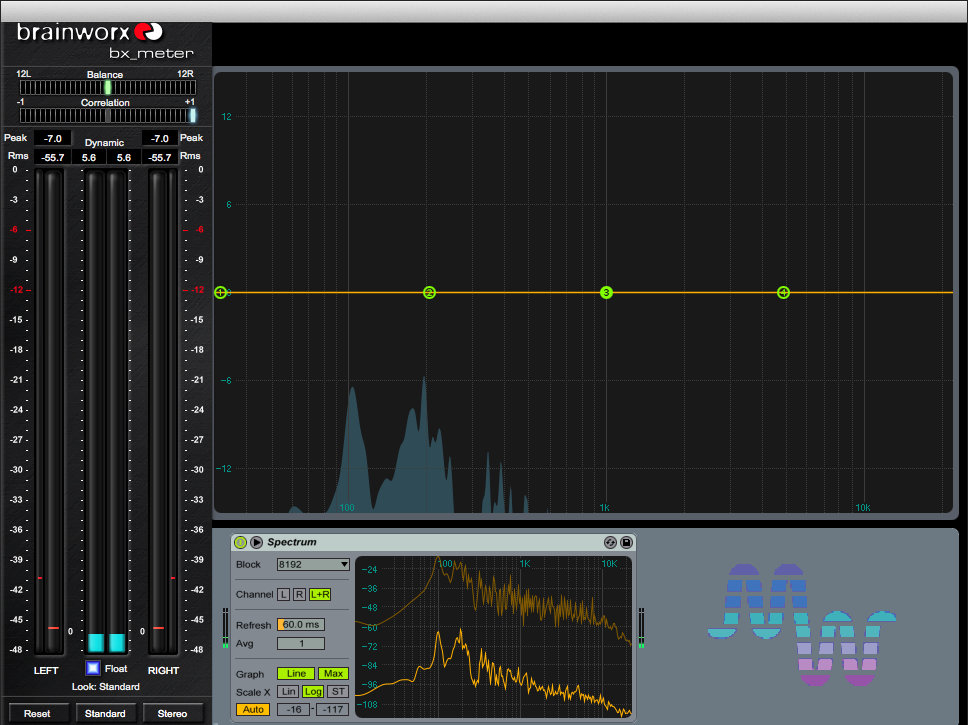Click the -16 range upper field
This screenshot has height=725, width=968.
293,710
